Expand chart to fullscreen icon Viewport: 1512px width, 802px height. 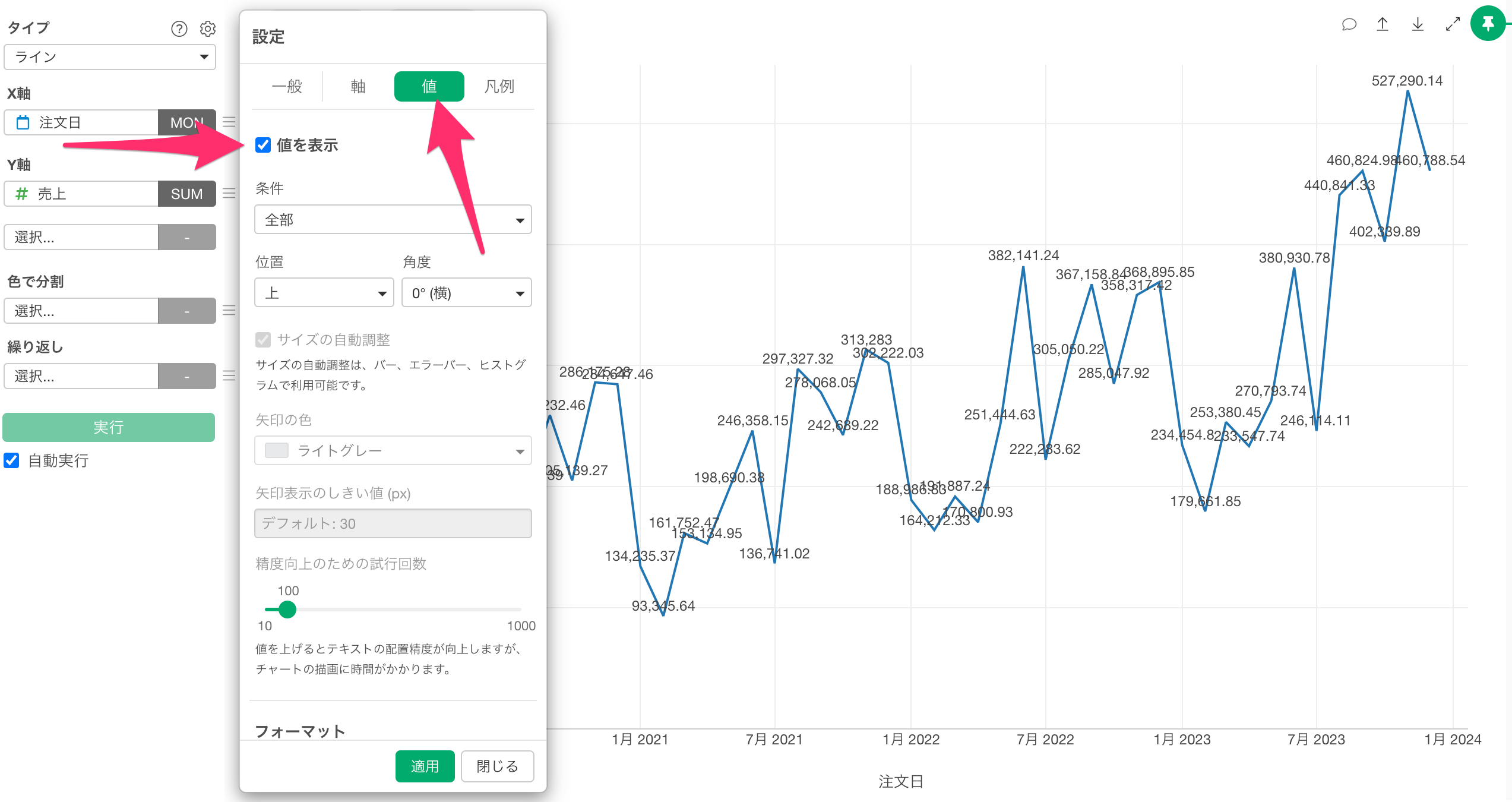pyautogui.click(x=1453, y=24)
